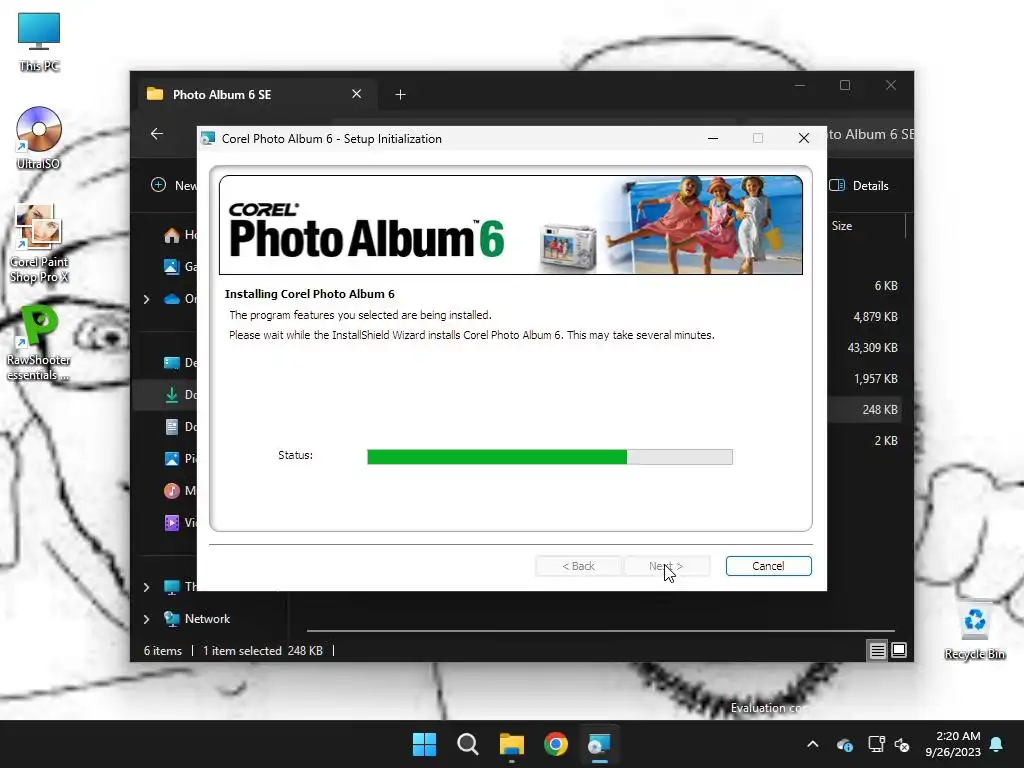
Task: Open Home in the Explorer sidebar
Action: point(181,234)
